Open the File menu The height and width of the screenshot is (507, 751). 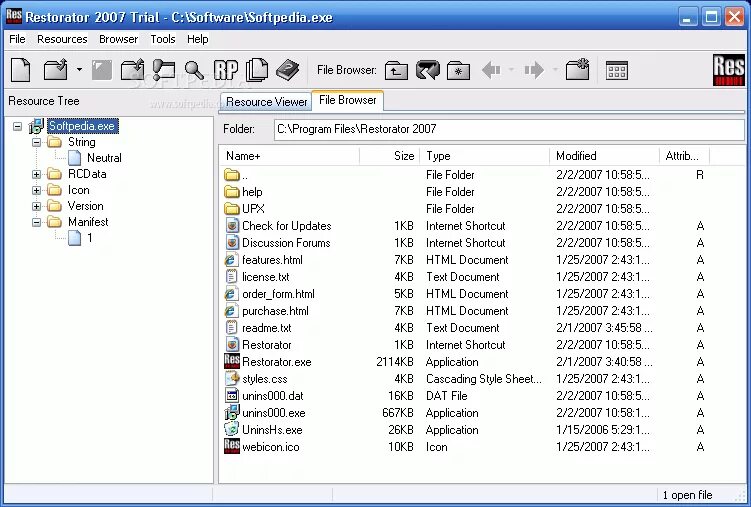click(17, 39)
